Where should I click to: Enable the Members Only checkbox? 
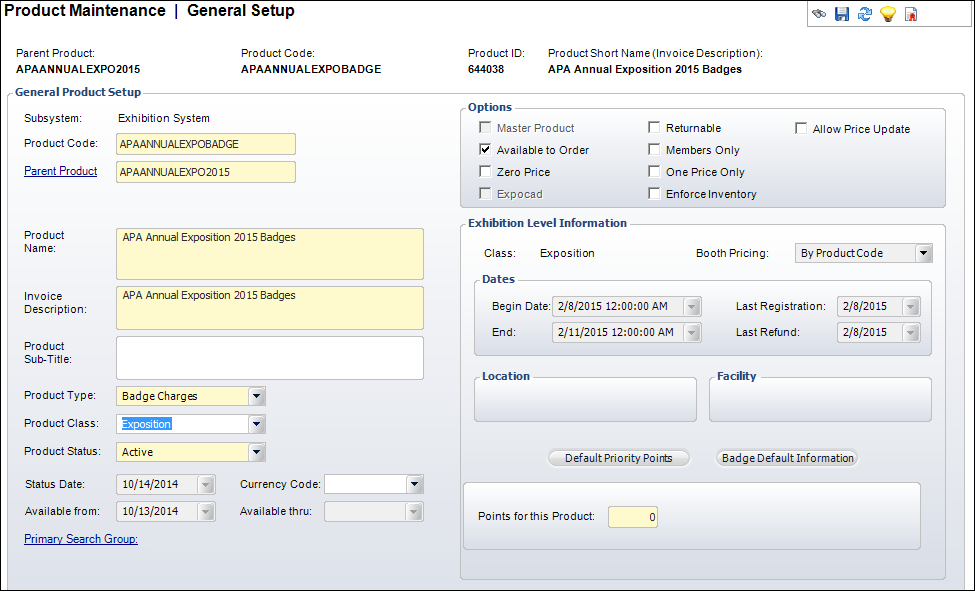tap(654, 149)
